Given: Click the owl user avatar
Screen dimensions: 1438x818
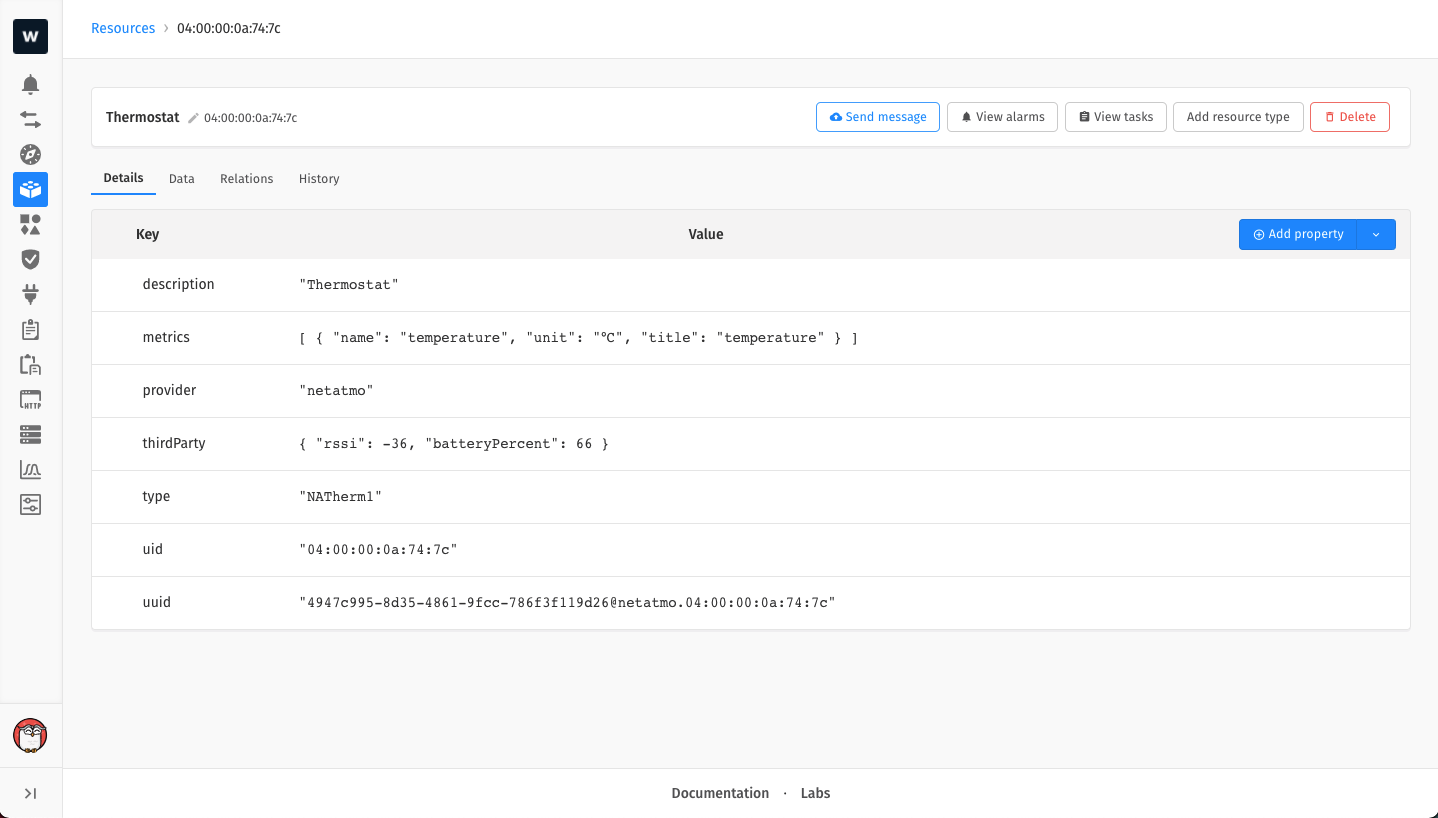Looking at the screenshot, I should click(30, 736).
